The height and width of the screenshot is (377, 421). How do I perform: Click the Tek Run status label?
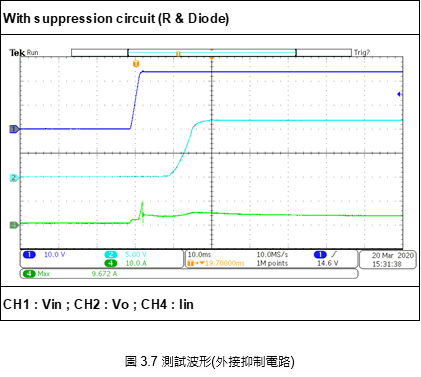click(24, 53)
